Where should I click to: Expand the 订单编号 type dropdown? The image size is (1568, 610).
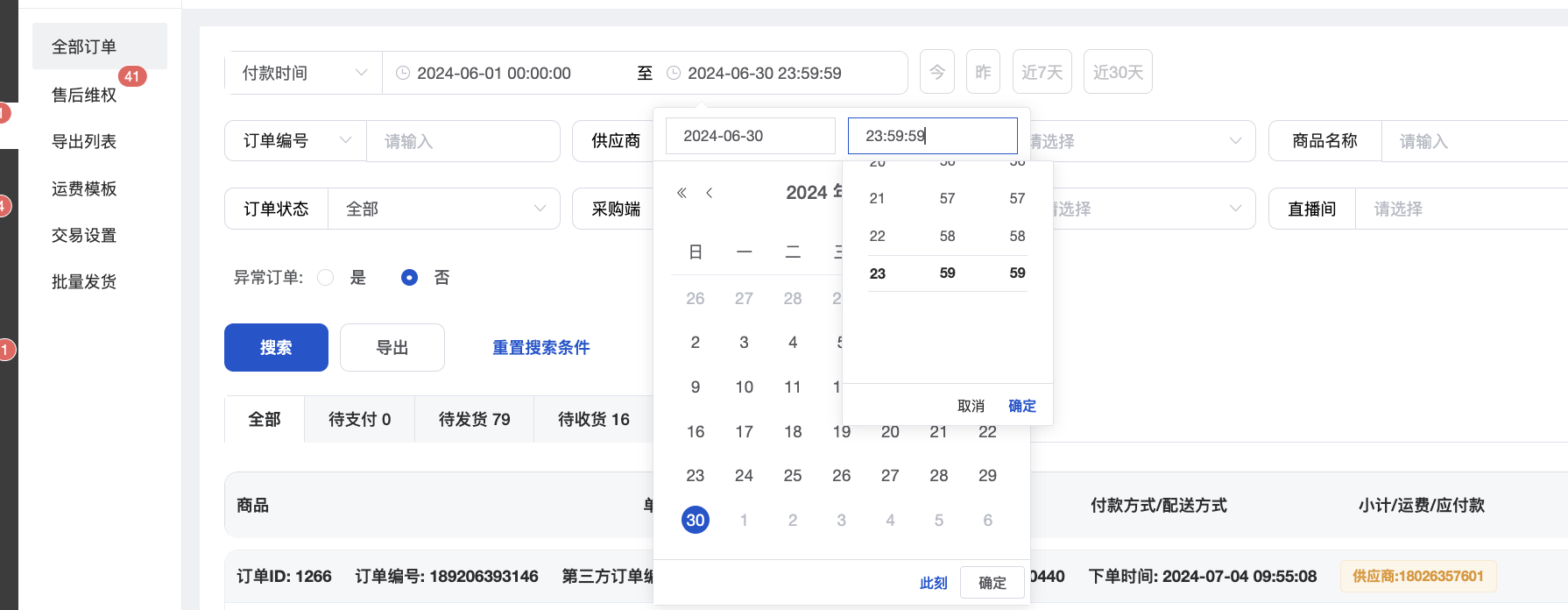pyautogui.click(x=295, y=141)
